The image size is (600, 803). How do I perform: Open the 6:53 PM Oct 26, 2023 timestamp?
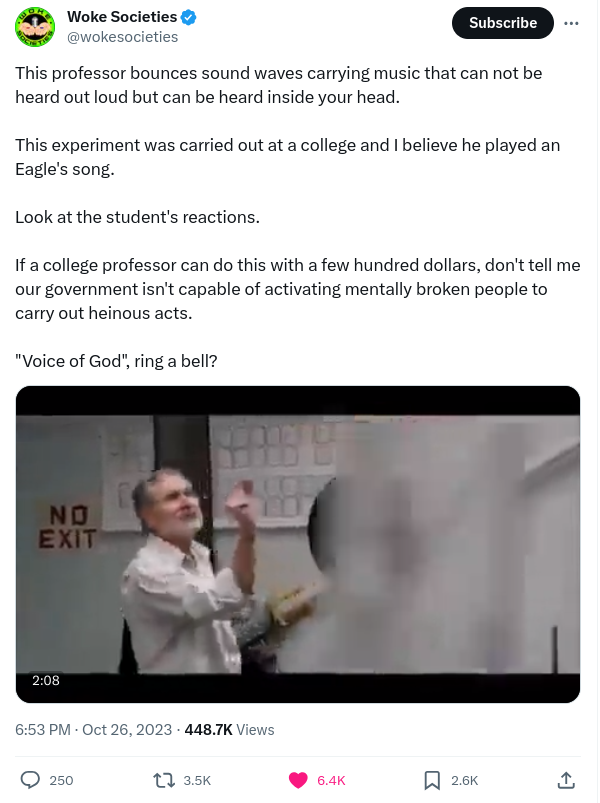[x=94, y=729]
